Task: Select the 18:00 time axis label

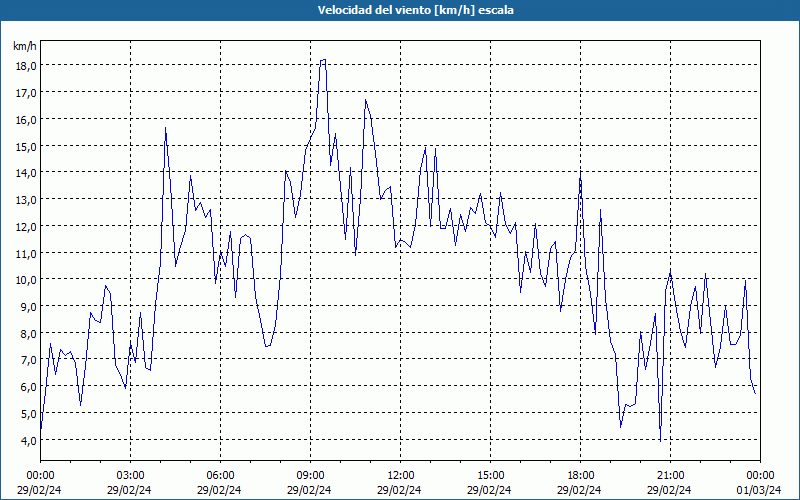Action: coord(581,476)
